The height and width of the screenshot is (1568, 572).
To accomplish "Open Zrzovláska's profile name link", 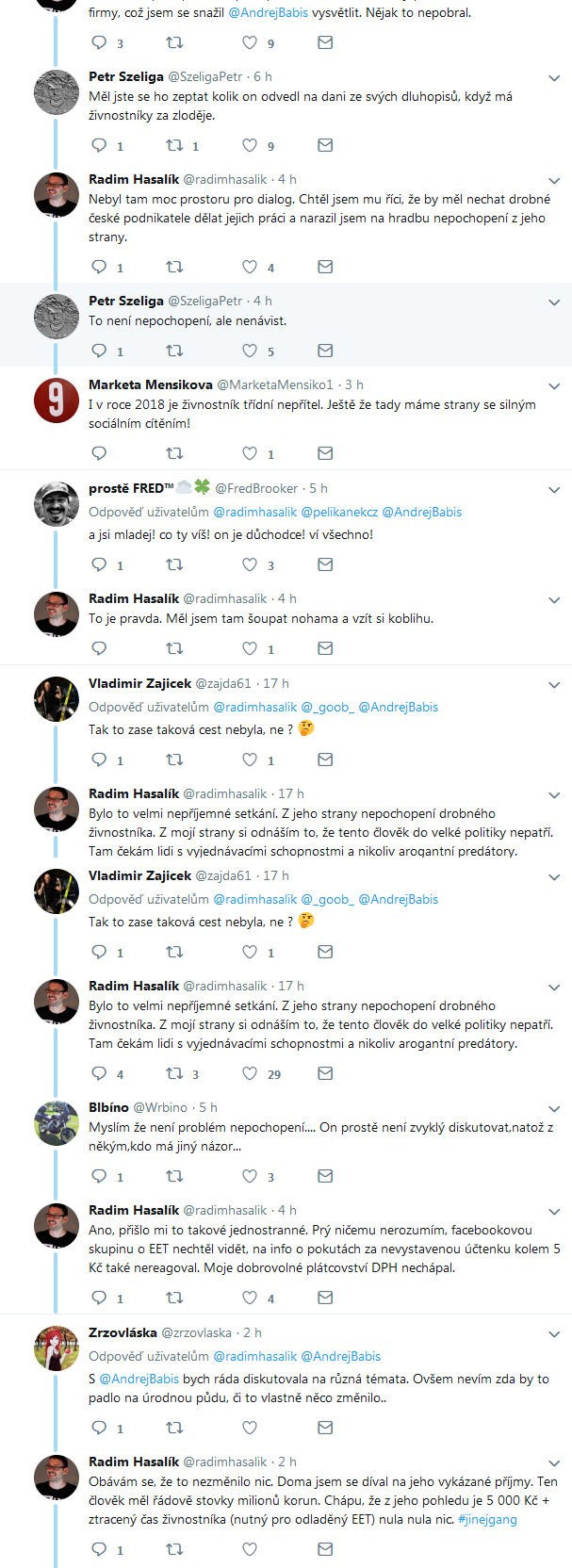I will (123, 1332).
